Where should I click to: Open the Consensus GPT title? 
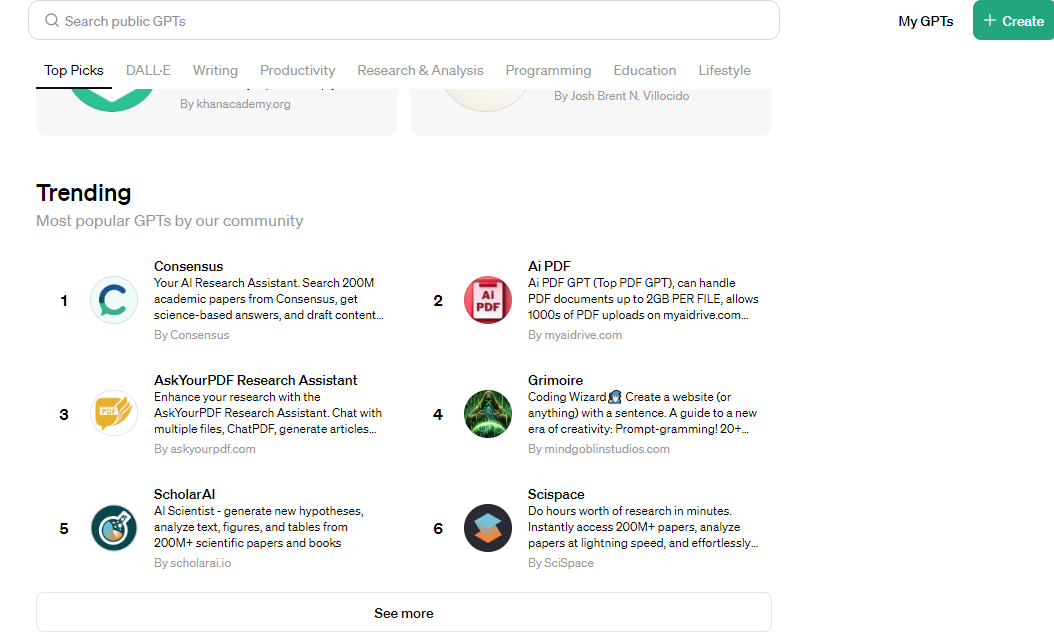click(x=188, y=266)
